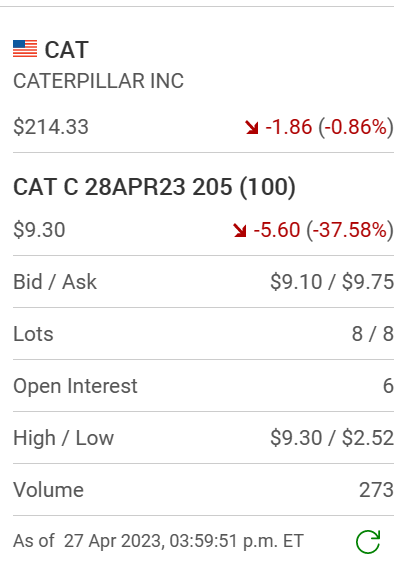
Task: Click the As of 27 Apr 2023 timestamp
Action: (158, 541)
